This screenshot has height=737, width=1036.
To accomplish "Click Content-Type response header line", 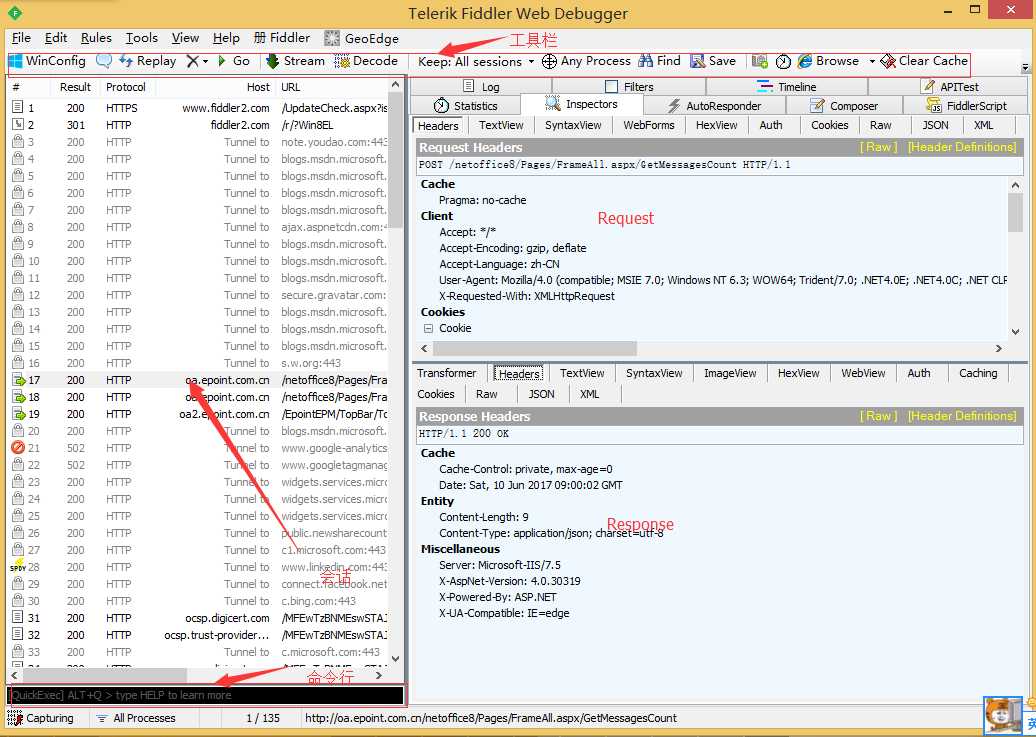I will pyautogui.click(x=551, y=533).
